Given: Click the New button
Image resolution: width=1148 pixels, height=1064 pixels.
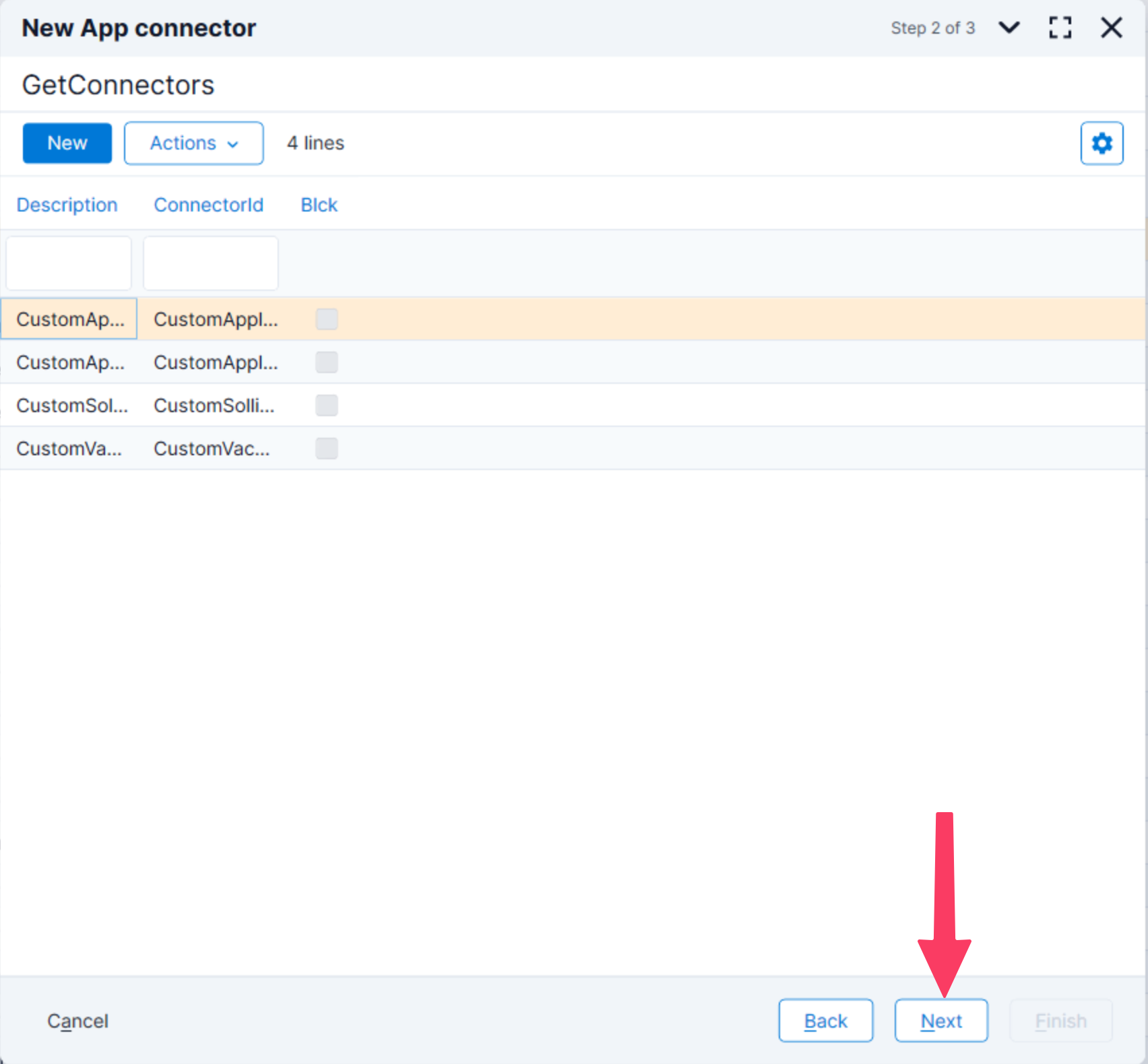Looking at the screenshot, I should click(67, 143).
